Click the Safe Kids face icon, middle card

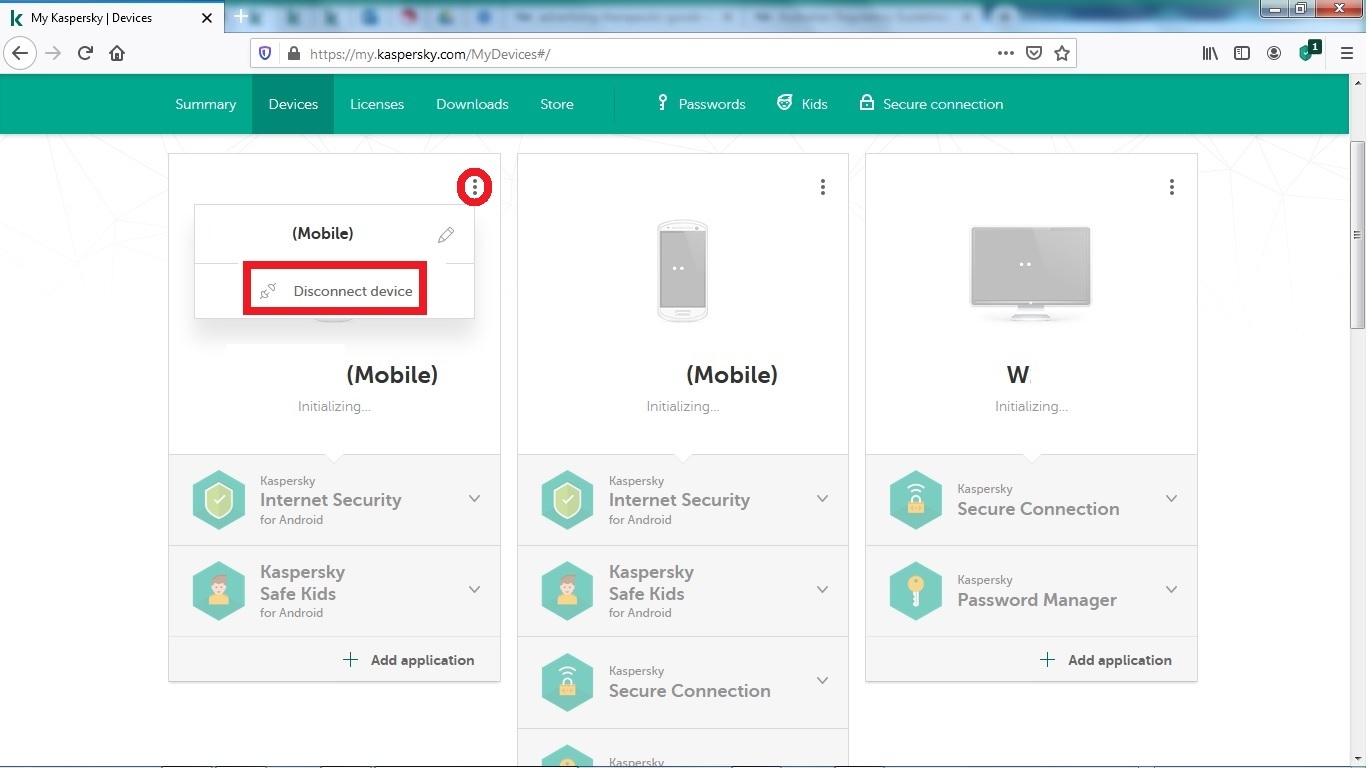point(567,591)
